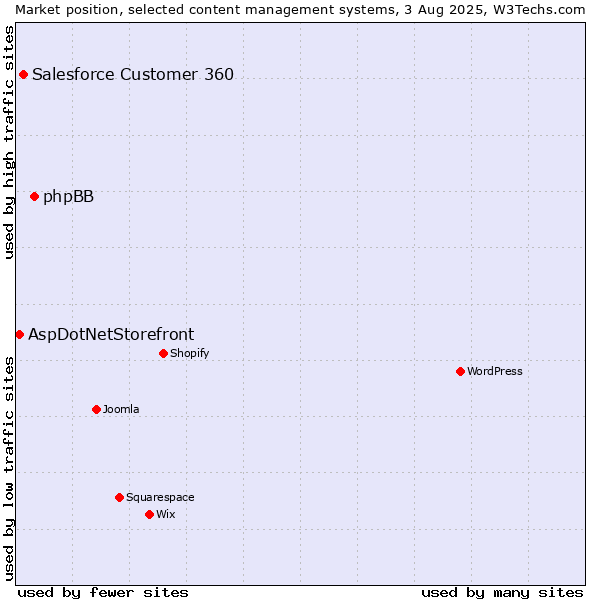Screen dimensions: 600x600
Task: Select the 'Salesforce Customer 360' label
Action: pos(133,74)
